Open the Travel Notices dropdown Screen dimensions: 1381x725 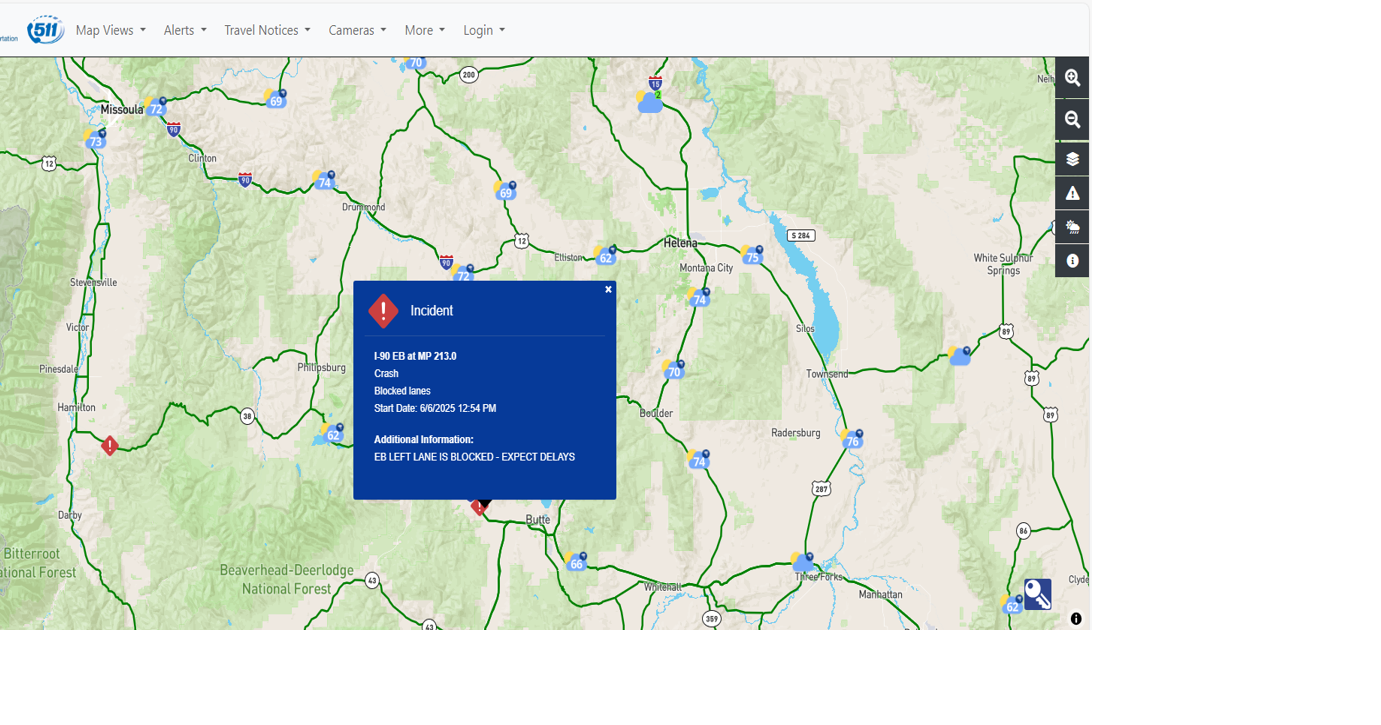point(267,30)
